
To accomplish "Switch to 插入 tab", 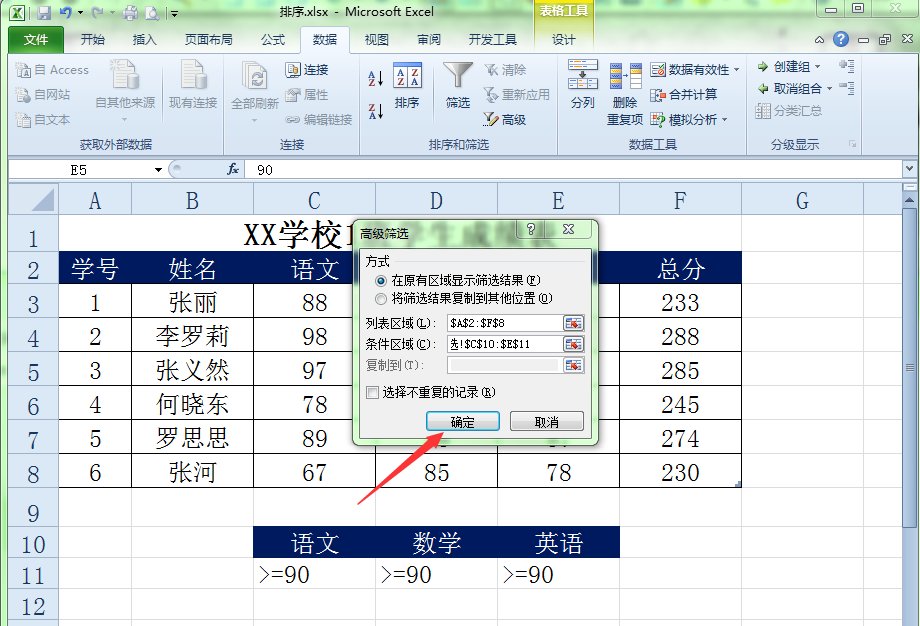I will coord(144,39).
